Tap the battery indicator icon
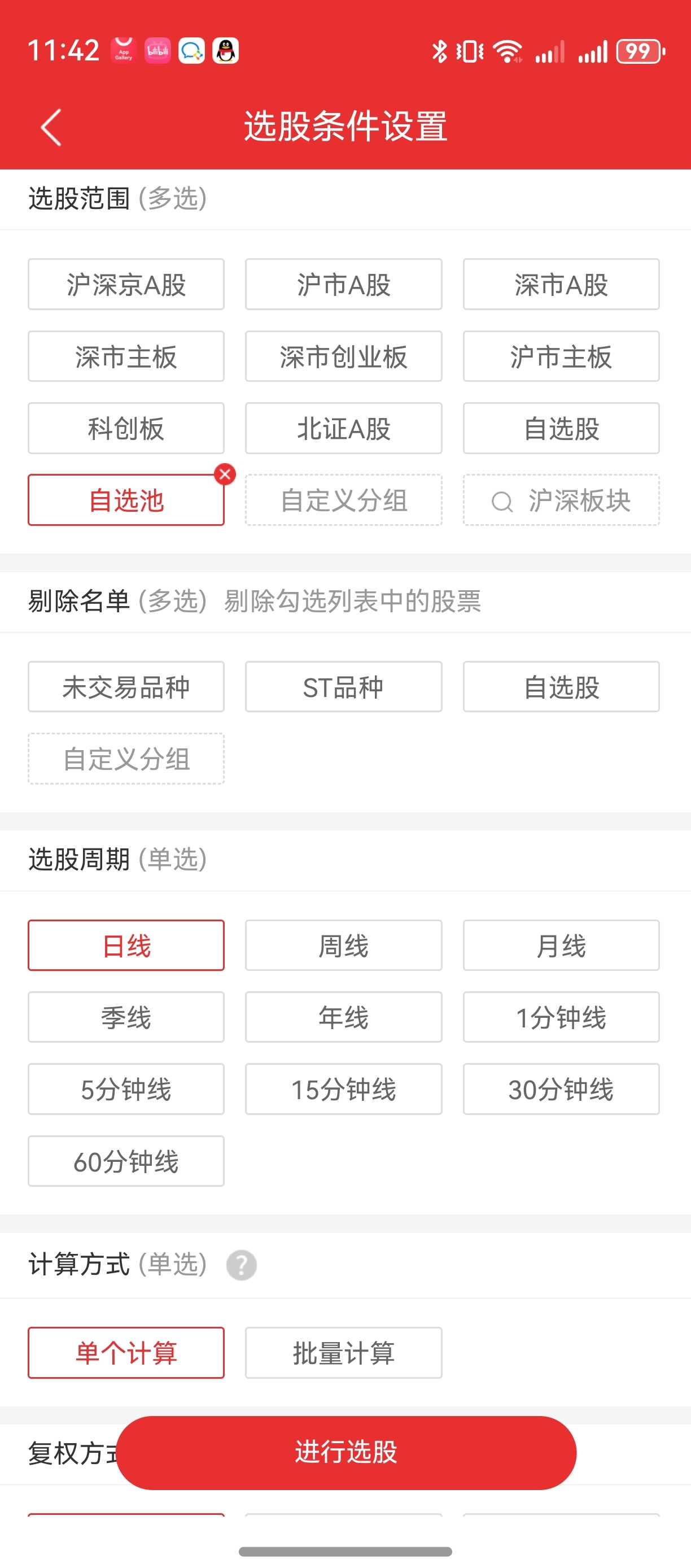The image size is (691, 1568). (640, 51)
